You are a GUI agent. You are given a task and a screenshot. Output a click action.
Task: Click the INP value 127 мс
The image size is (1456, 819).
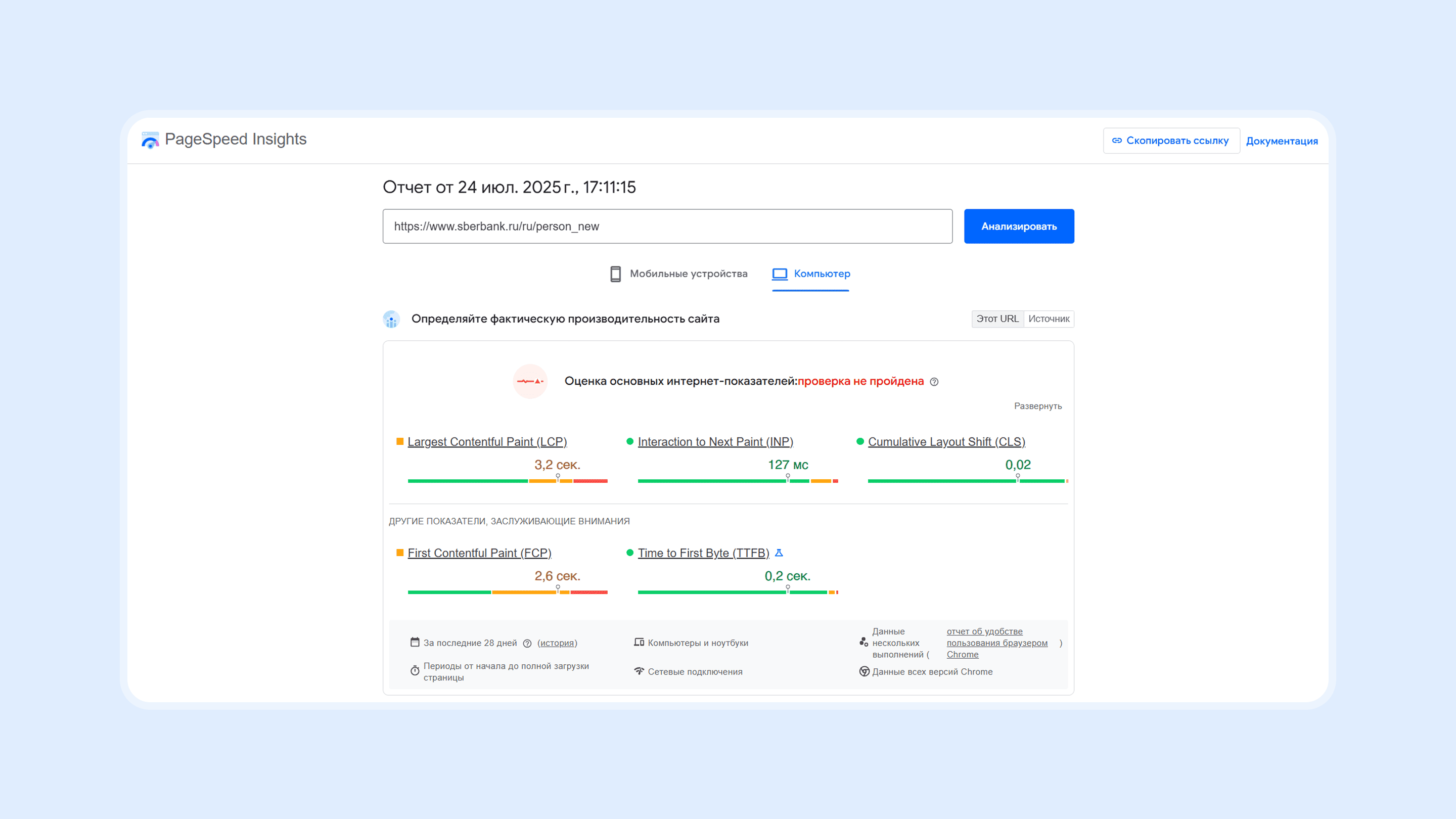click(788, 465)
